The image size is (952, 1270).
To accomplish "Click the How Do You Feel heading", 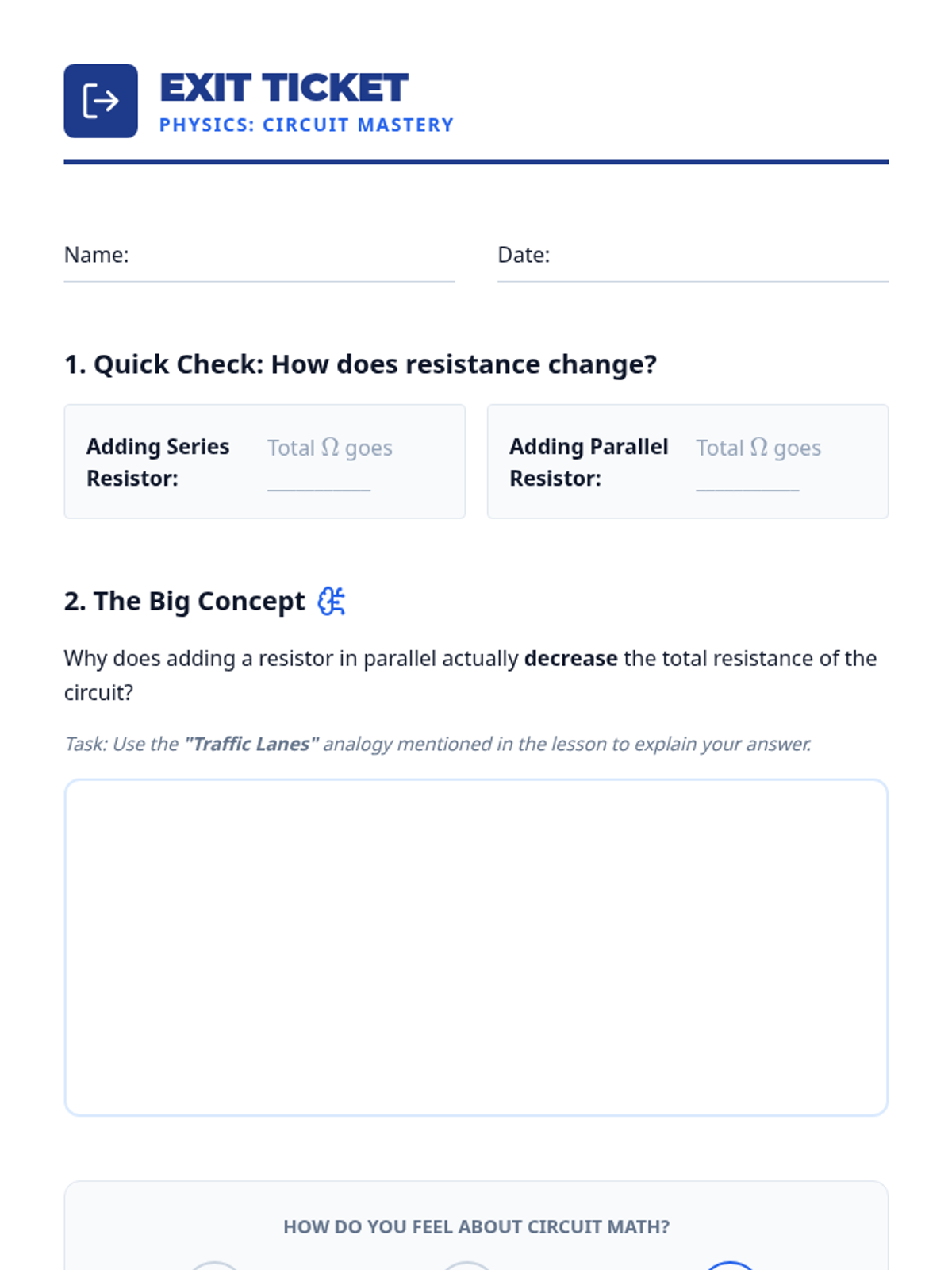I will coord(476,1227).
